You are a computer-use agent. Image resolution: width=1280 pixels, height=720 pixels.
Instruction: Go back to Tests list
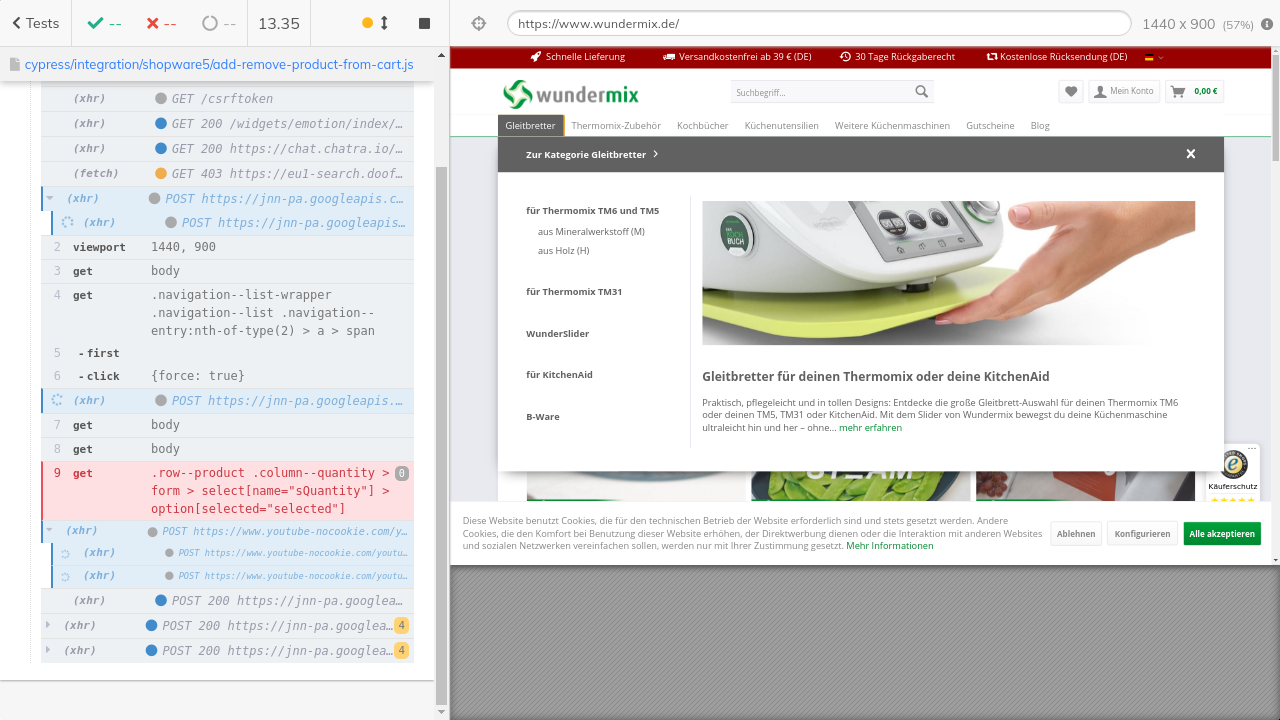[x=35, y=23]
